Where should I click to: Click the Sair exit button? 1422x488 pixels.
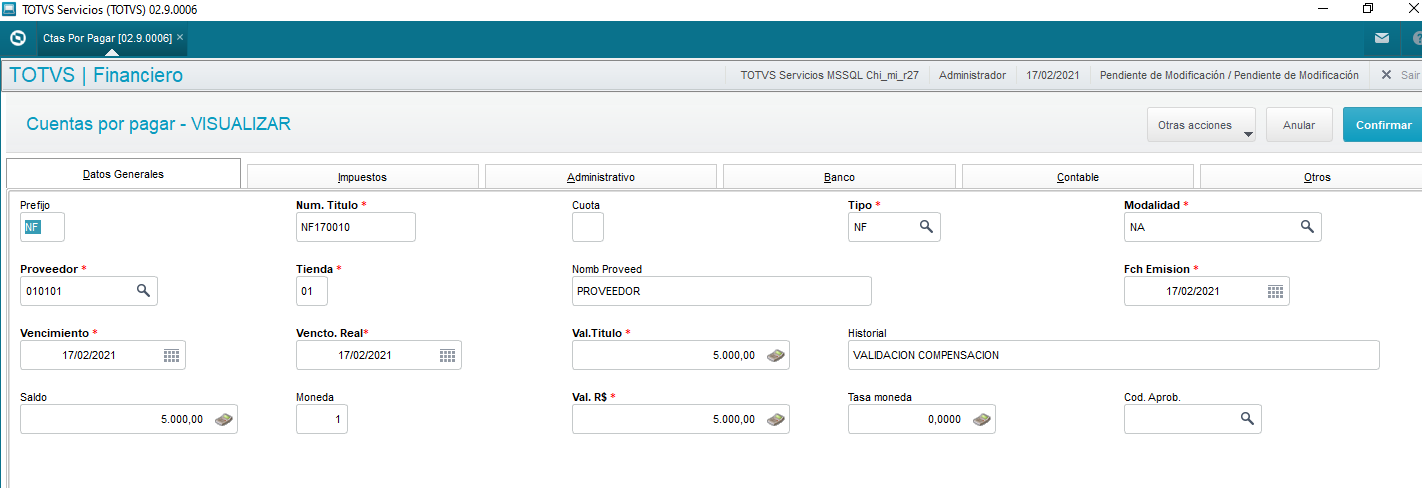pos(1401,75)
